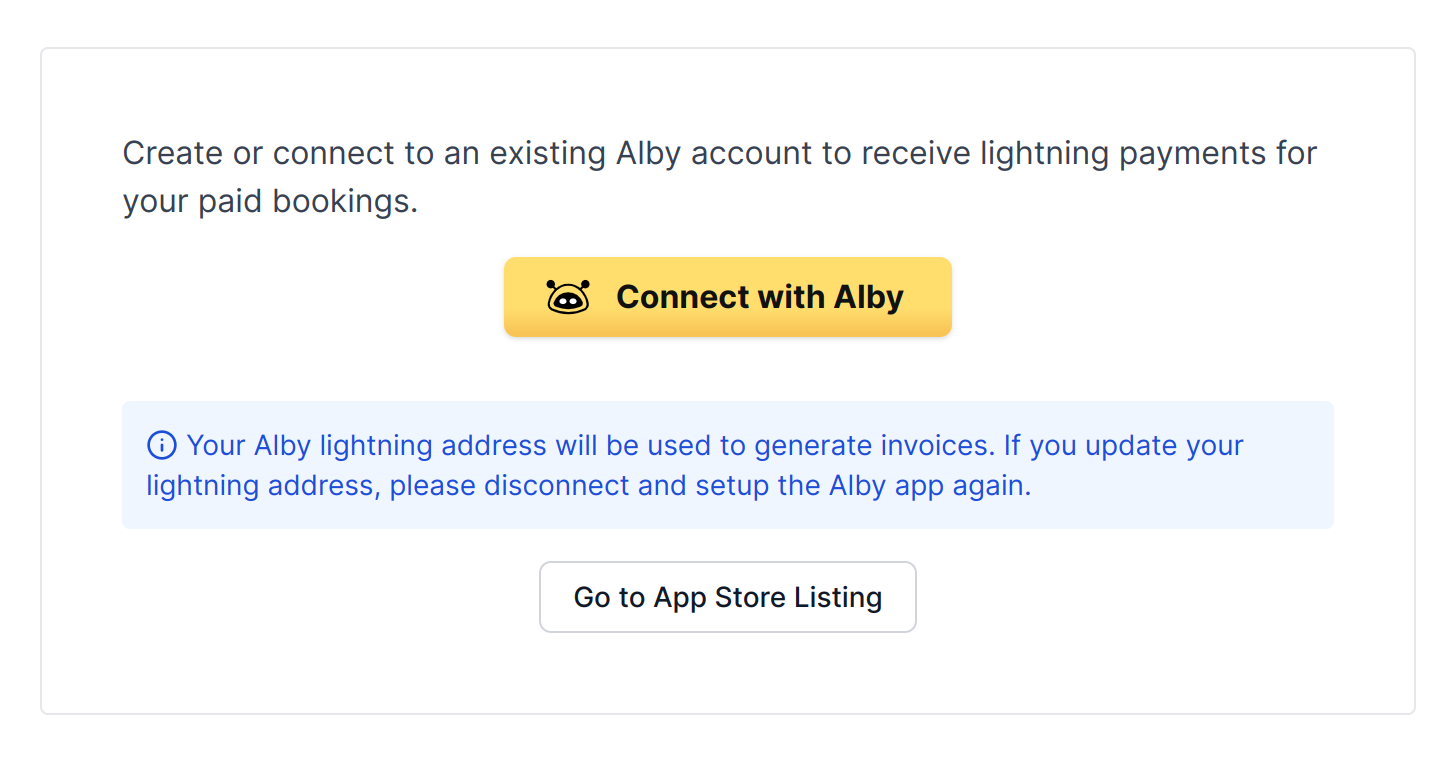Start connecting an Alby account

click(727, 297)
